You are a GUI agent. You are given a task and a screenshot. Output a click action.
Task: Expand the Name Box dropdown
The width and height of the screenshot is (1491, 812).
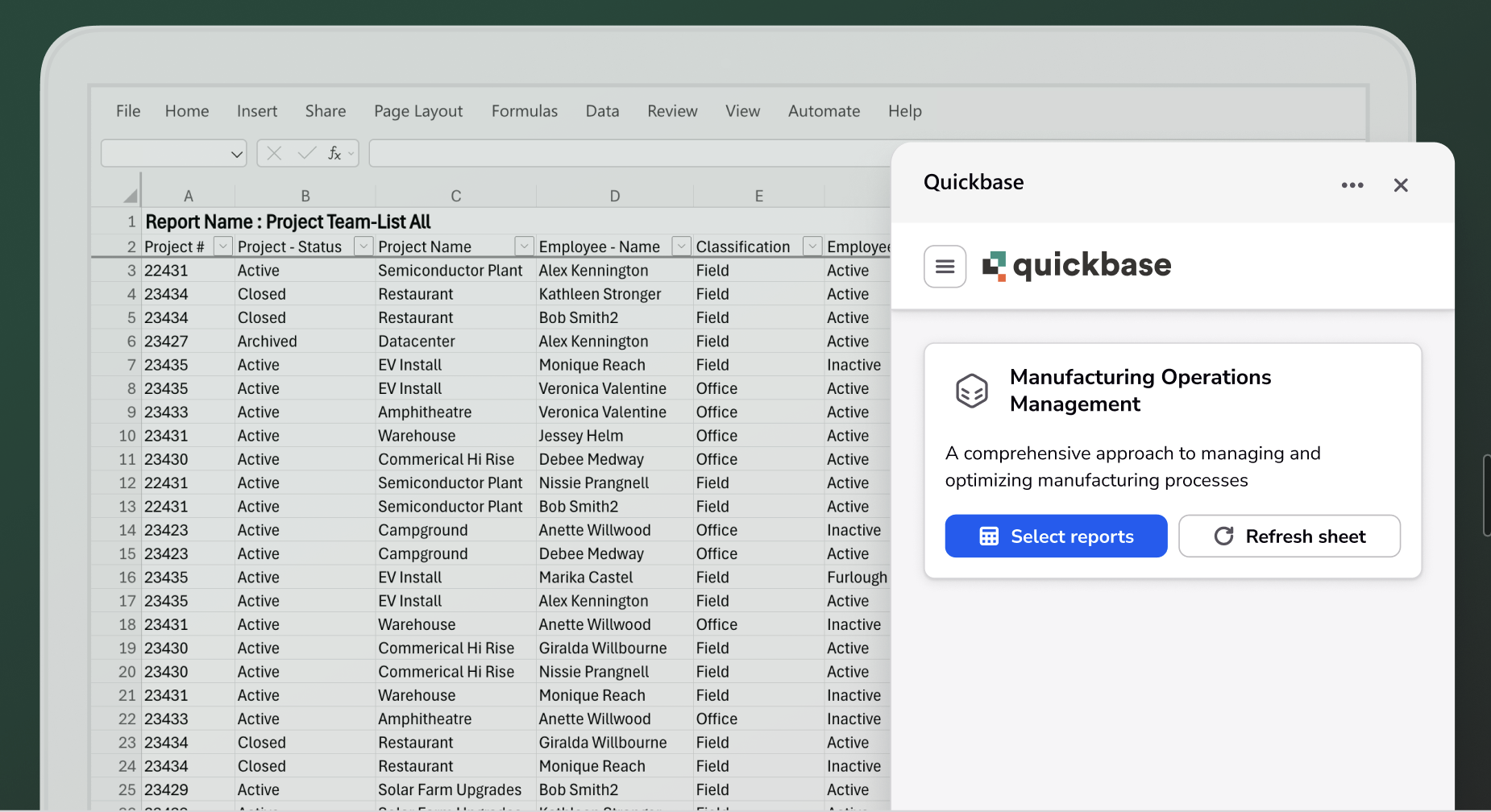237,154
